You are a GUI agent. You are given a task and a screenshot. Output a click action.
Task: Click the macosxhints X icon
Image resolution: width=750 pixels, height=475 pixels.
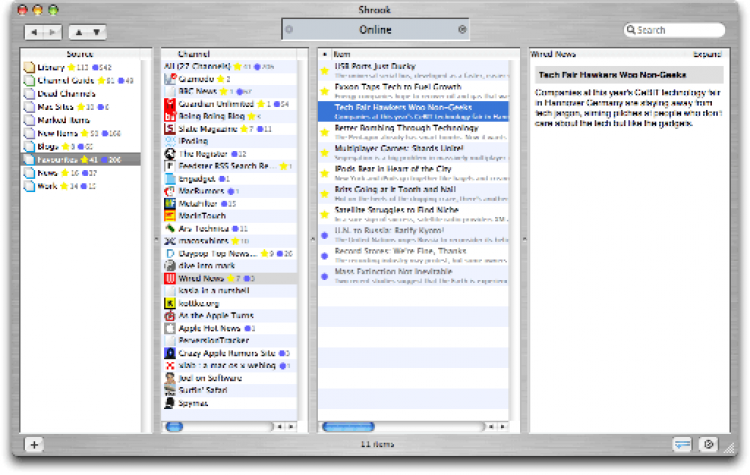pyautogui.click(x=170, y=241)
